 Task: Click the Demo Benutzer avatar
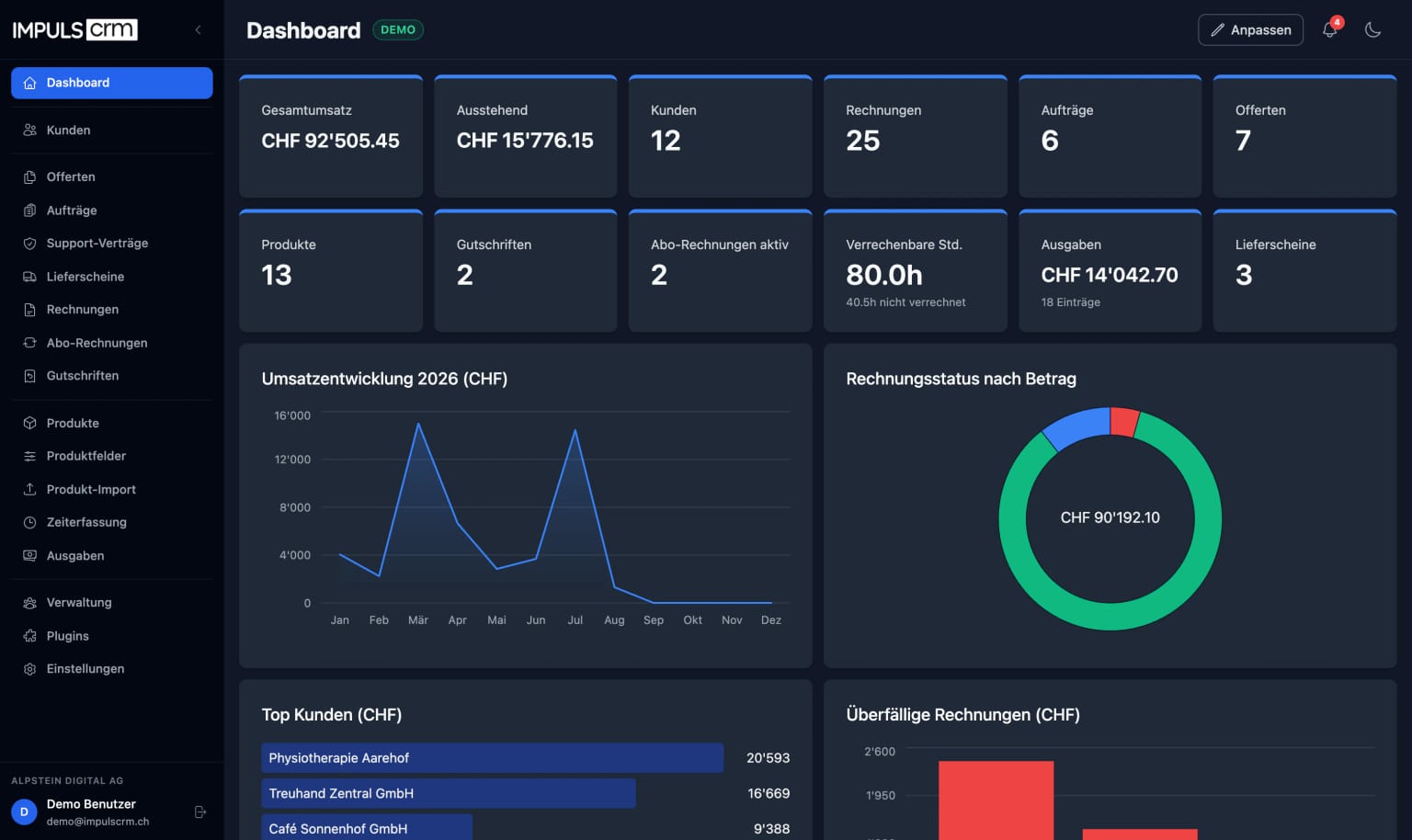tap(24, 812)
